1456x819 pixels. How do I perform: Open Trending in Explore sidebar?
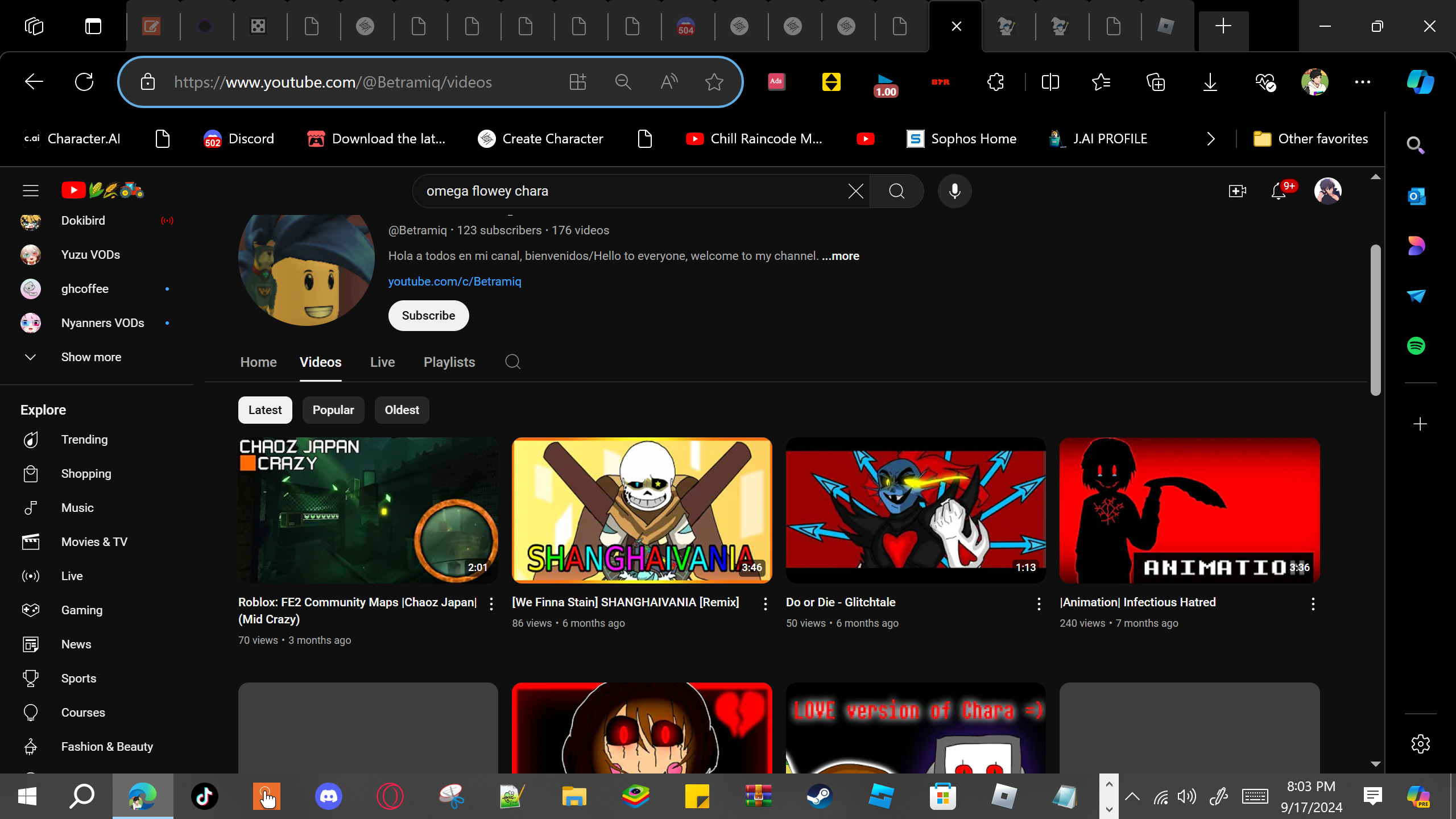point(84,440)
